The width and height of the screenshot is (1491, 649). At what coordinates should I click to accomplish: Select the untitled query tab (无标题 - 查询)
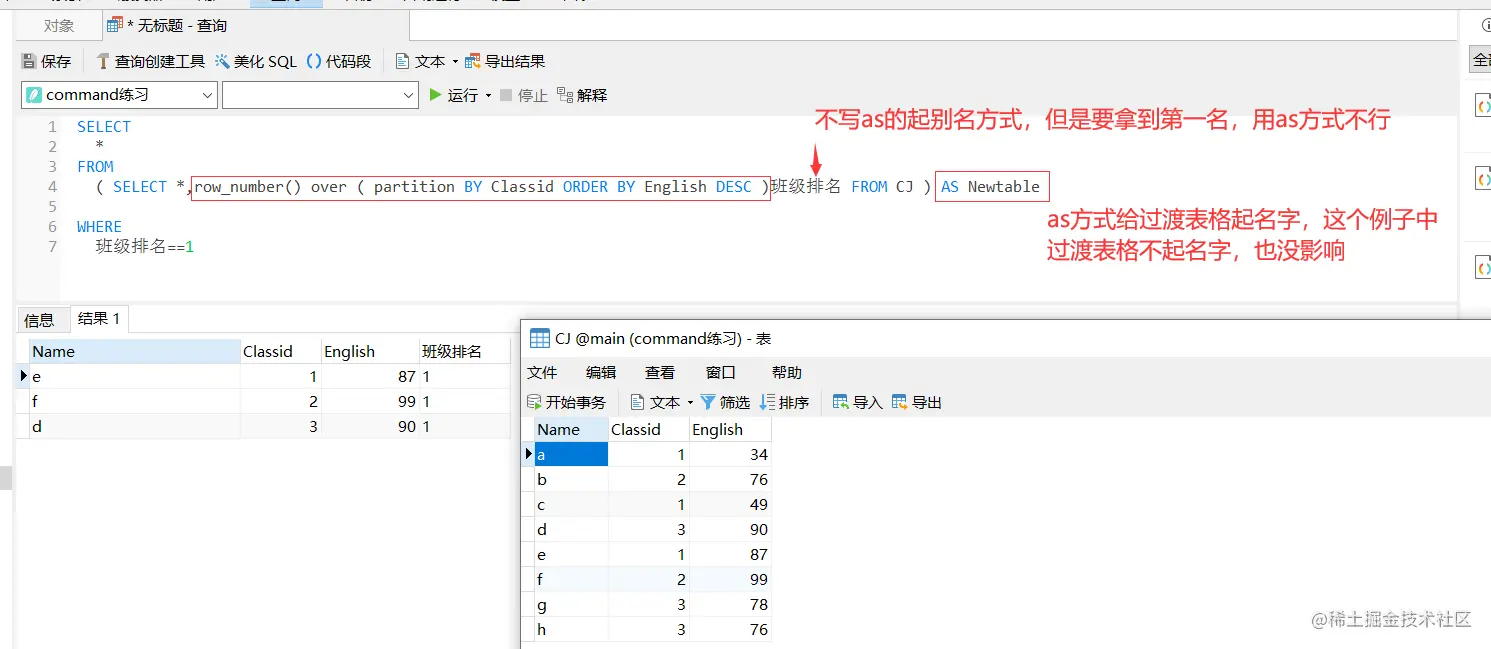[x=167, y=25]
